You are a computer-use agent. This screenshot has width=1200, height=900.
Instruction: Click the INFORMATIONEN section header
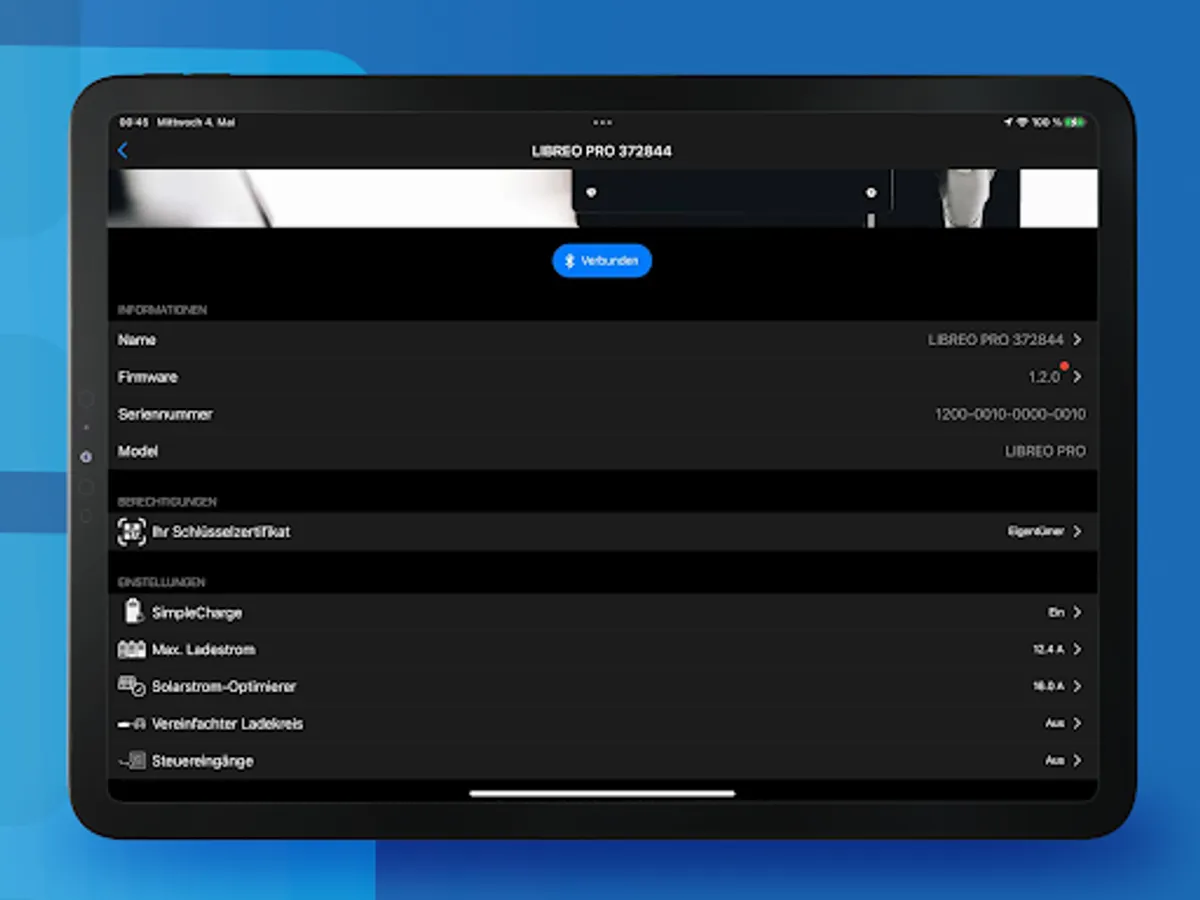162,310
